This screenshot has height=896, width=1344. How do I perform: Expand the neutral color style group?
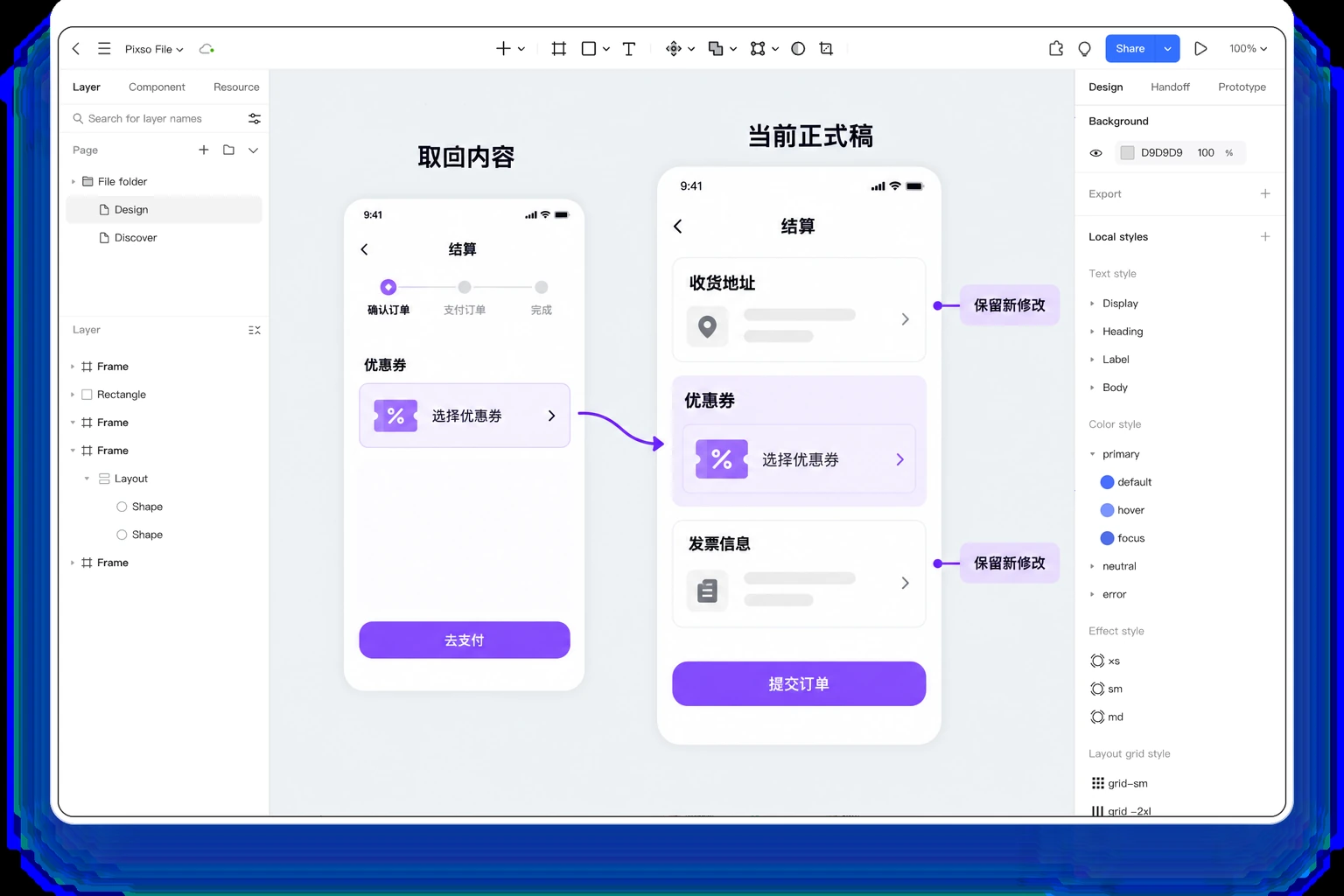pyautogui.click(x=1092, y=566)
